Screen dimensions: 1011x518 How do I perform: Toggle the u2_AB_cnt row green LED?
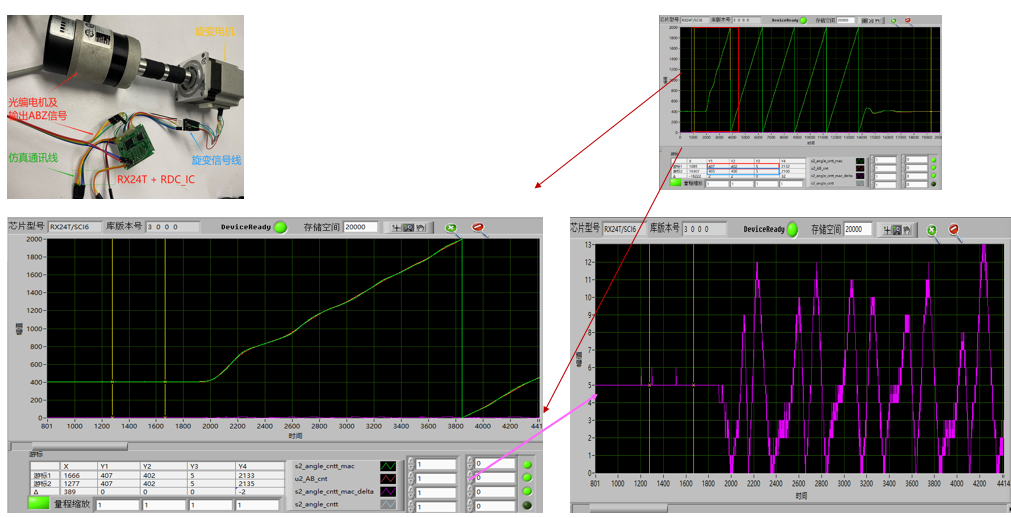click(x=528, y=478)
